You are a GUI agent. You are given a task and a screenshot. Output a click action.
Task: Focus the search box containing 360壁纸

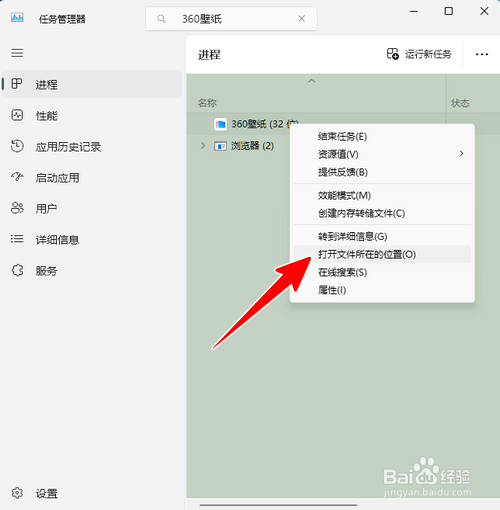click(231, 19)
